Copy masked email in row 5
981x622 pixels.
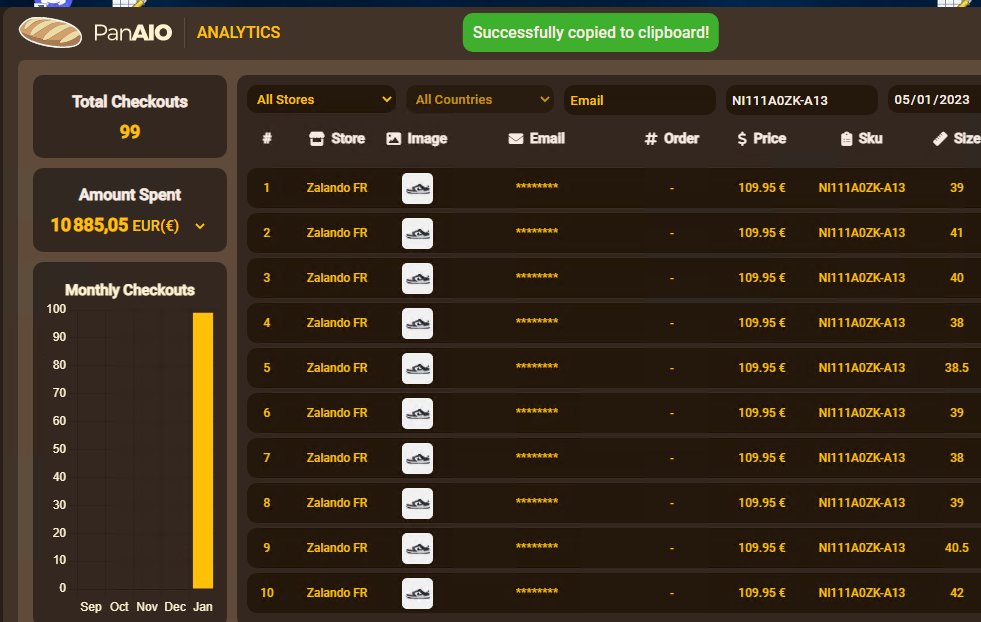(537, 367)
